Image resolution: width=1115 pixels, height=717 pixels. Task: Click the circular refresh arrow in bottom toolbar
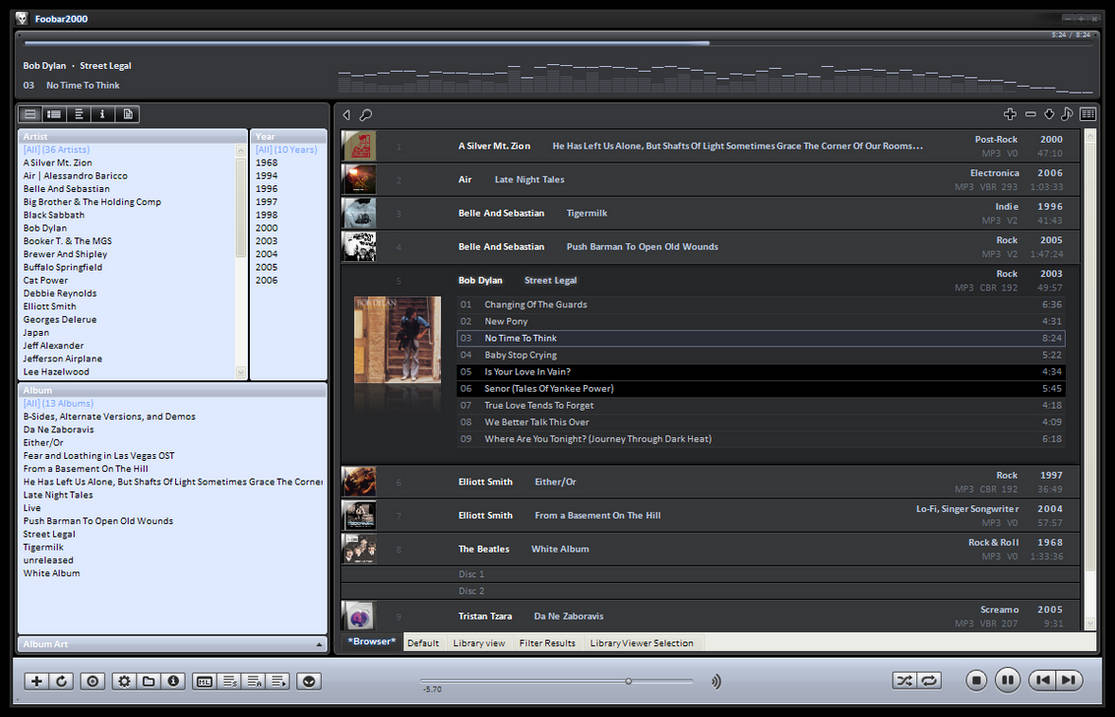61,681
